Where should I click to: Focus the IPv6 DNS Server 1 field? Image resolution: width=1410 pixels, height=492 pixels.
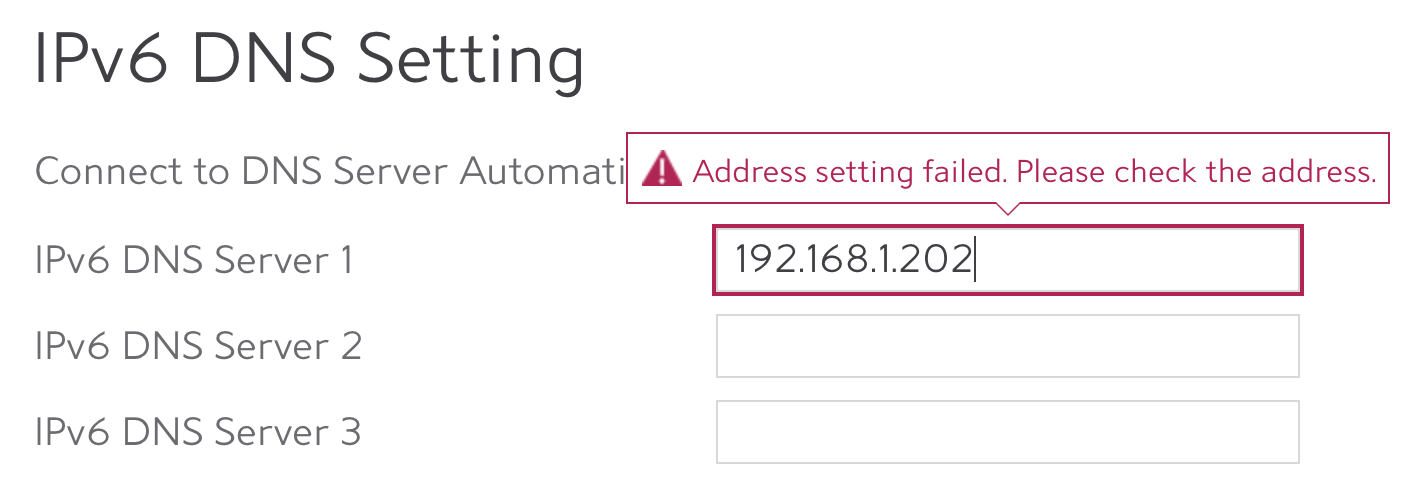(1007, 261)
